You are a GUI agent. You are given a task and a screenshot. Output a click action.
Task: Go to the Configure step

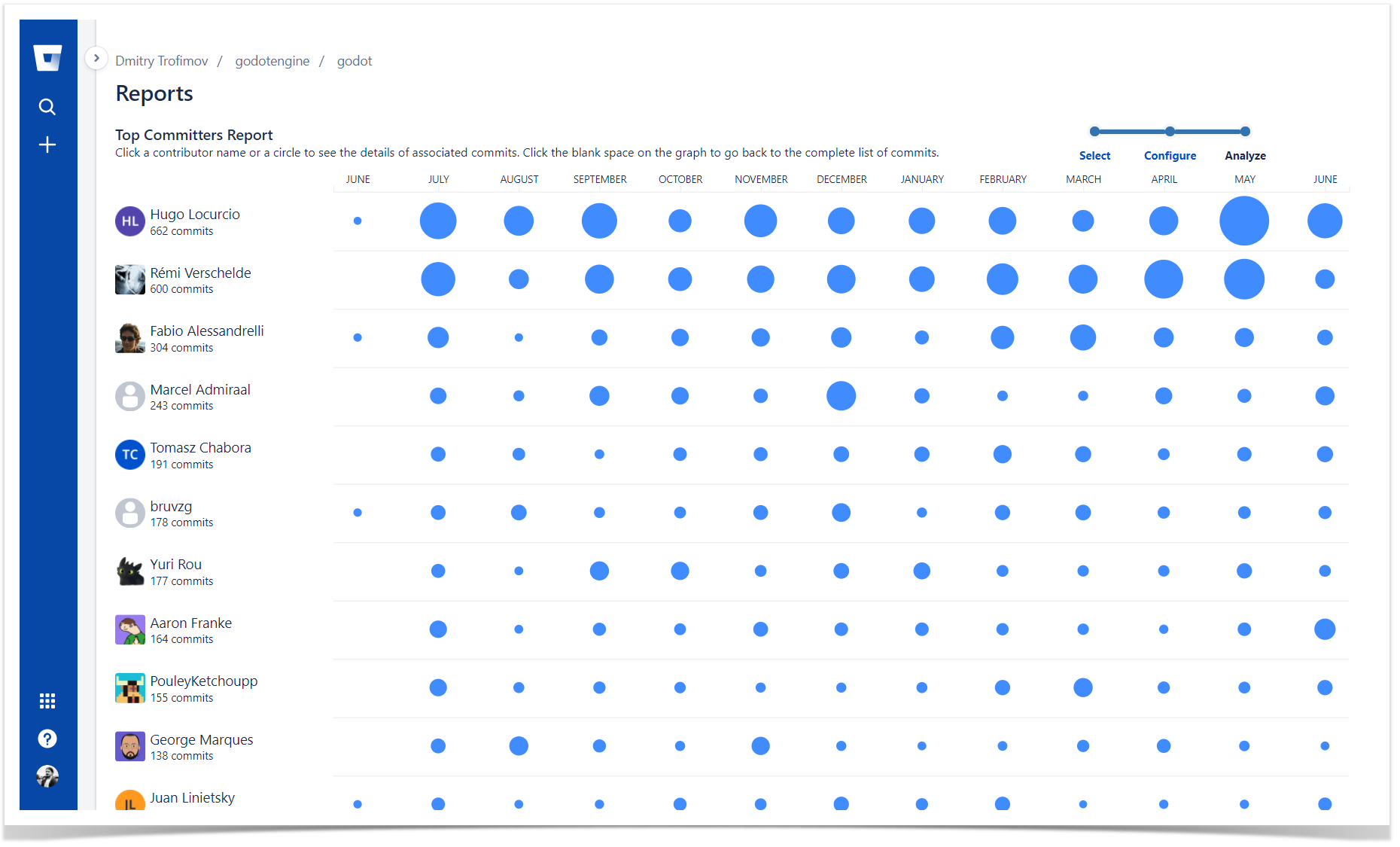click(x=1170, y=156)
